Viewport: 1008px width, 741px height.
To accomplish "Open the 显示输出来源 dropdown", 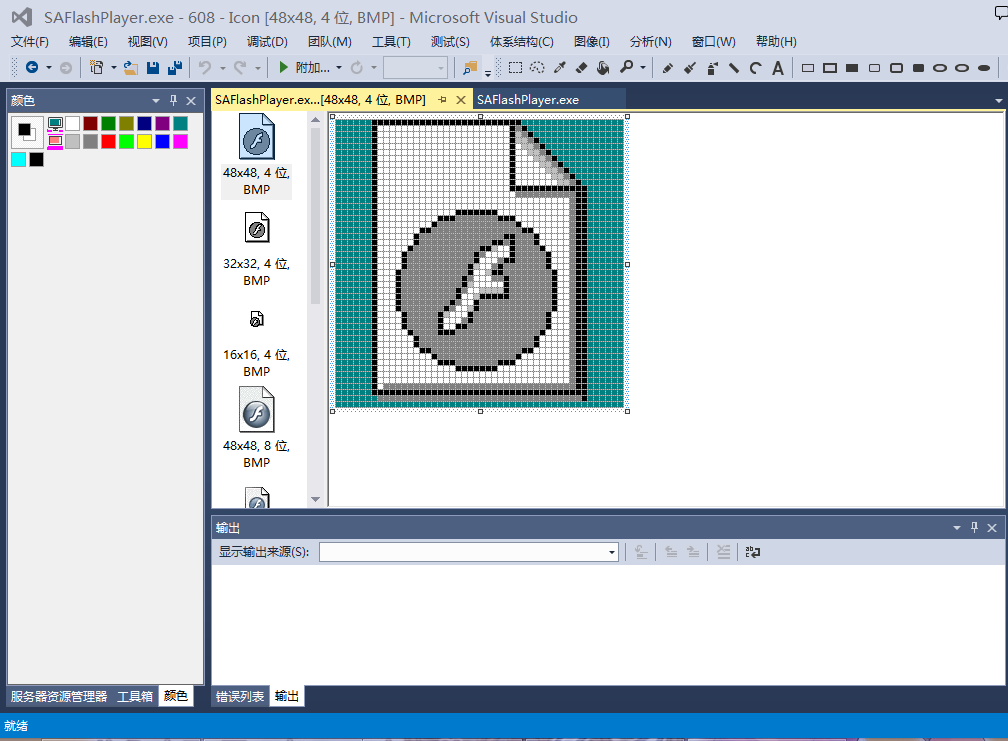I will tap(611, 552).
